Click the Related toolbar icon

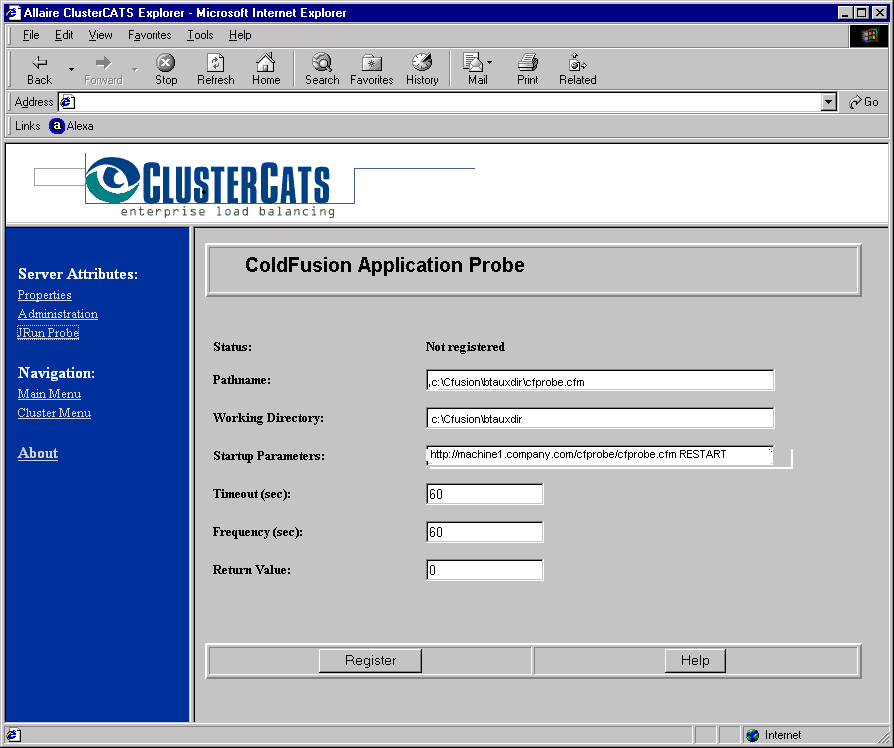pyautogui.click(x=578, y=70)
